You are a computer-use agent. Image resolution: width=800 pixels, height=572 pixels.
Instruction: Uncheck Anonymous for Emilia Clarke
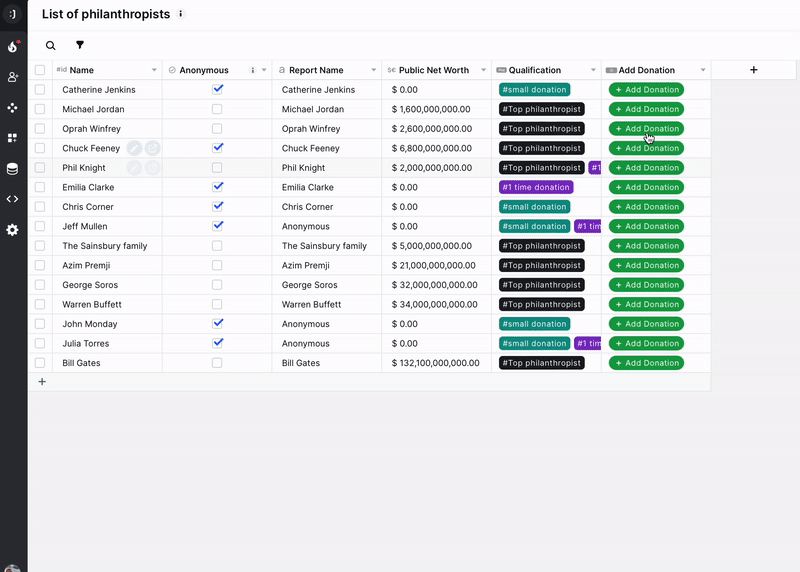click(217, 187)
